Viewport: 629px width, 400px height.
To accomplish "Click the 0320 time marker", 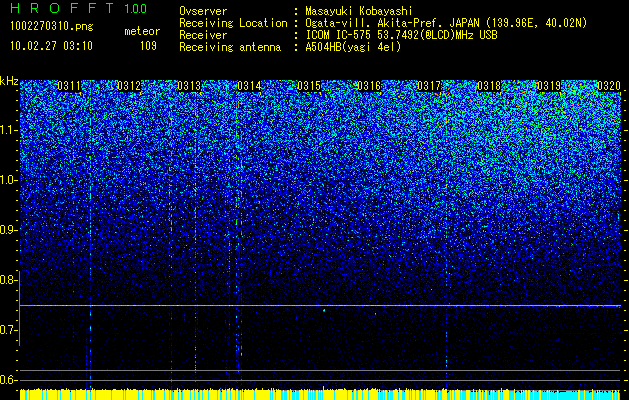I will click(x=609, y=86).
